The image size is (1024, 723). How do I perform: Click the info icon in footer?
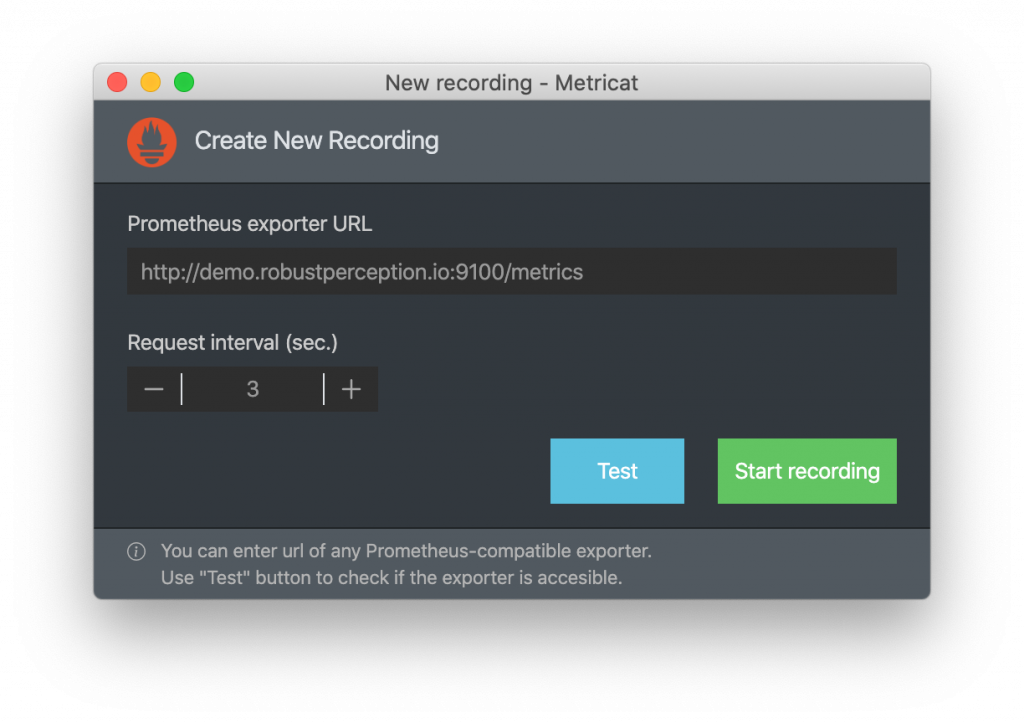click(136, 552)
